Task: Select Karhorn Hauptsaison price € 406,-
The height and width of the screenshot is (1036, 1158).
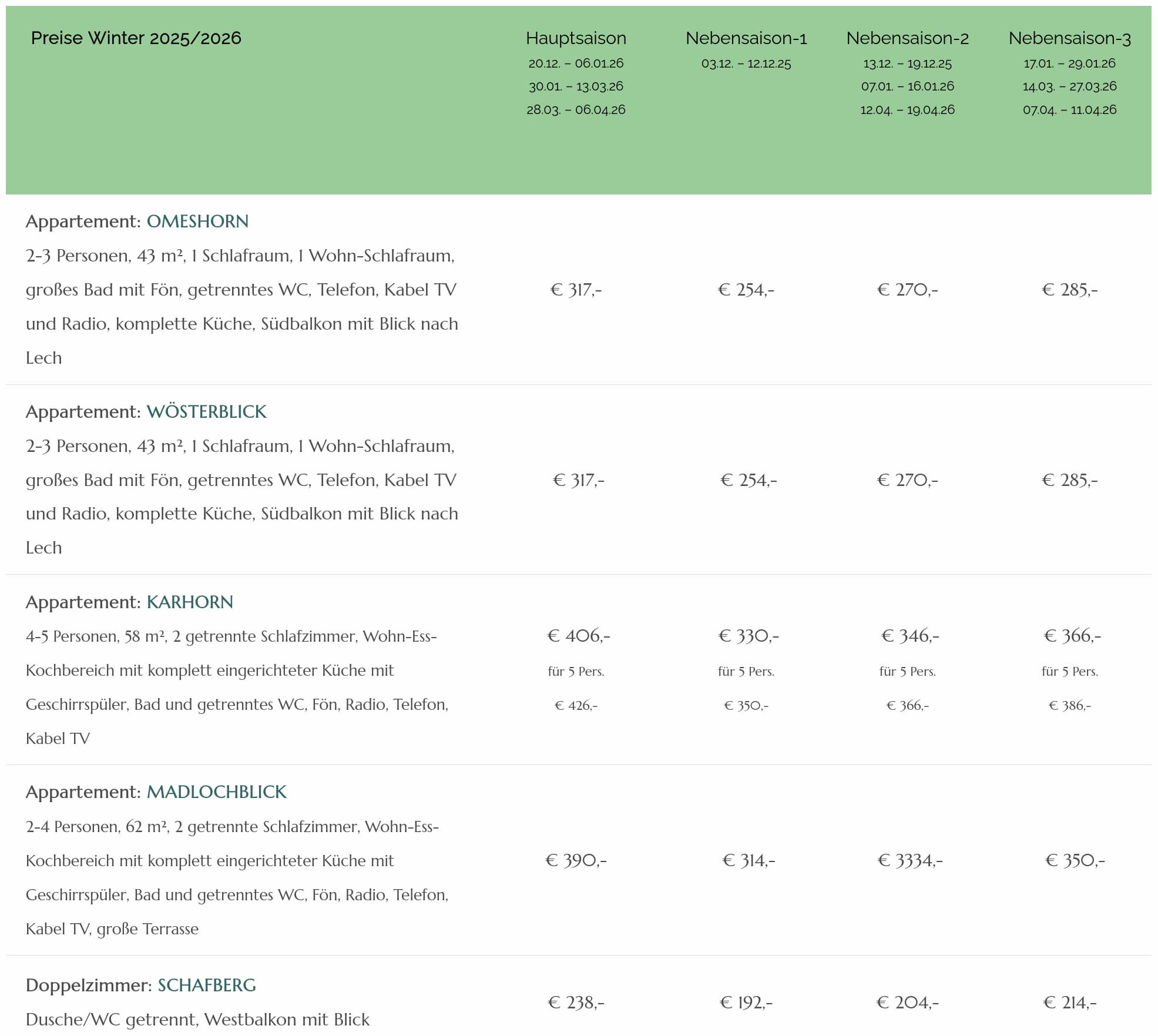Action: click(x=579, y=636)
